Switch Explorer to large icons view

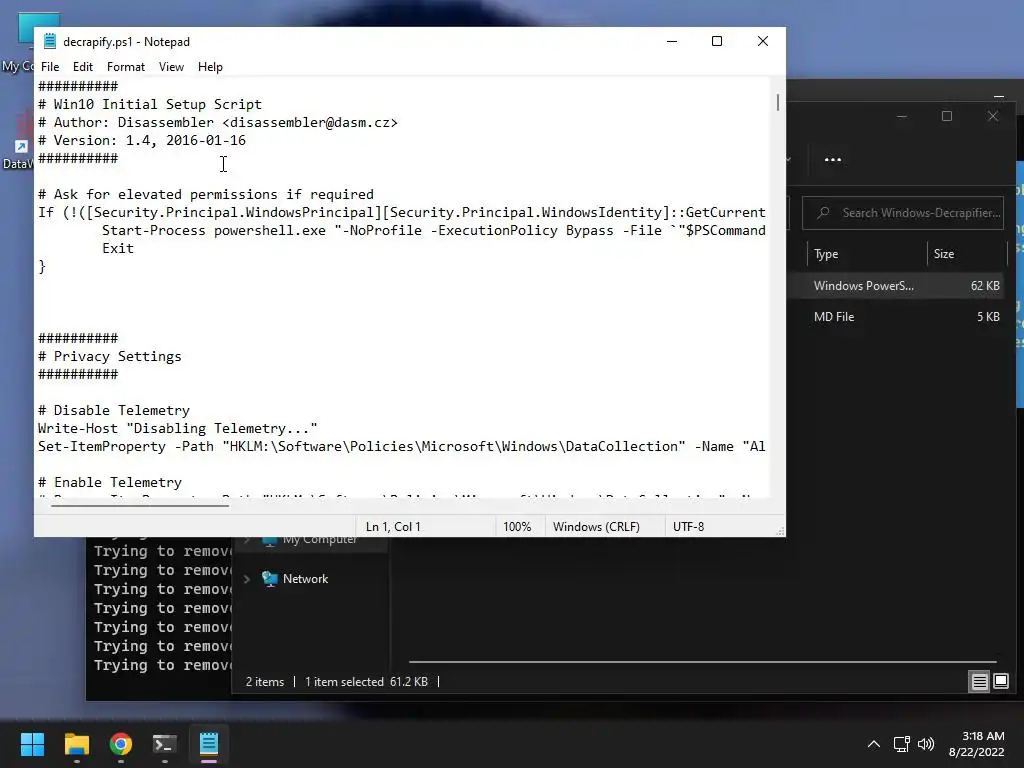tap(1000, 682)
